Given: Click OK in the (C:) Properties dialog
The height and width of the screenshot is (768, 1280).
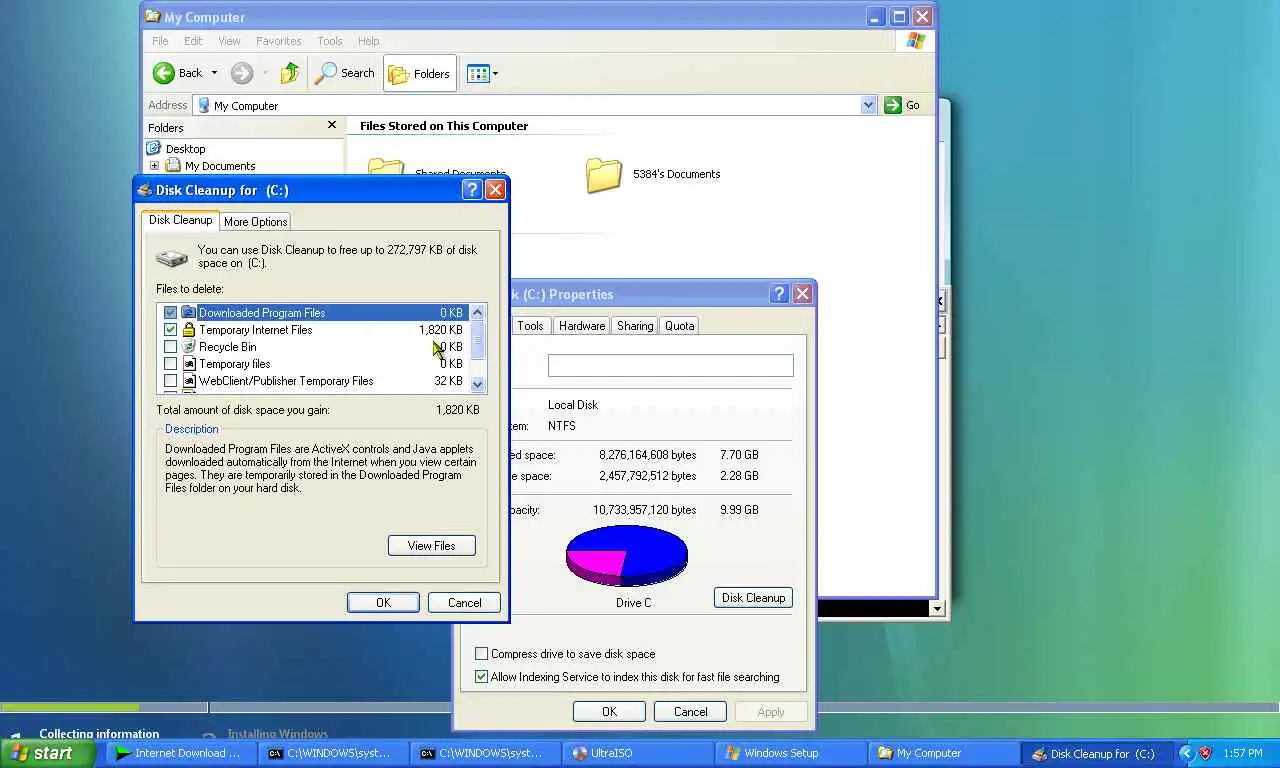Looking at the screenshot, I should point(609,711).
